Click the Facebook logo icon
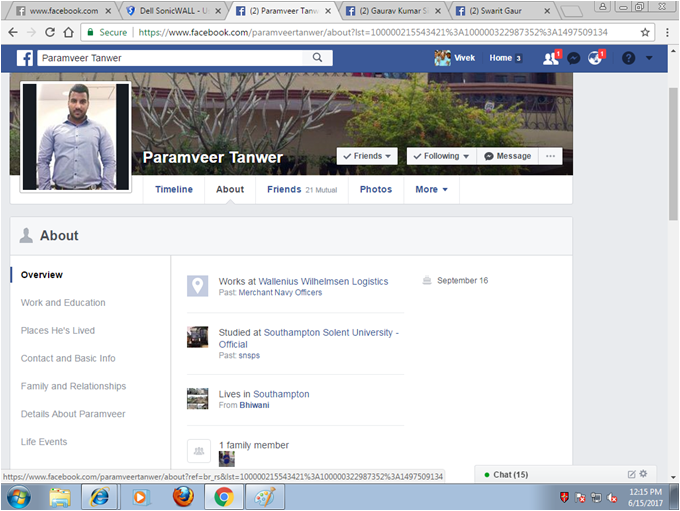The image size is (680, 511). coord(25,58)
